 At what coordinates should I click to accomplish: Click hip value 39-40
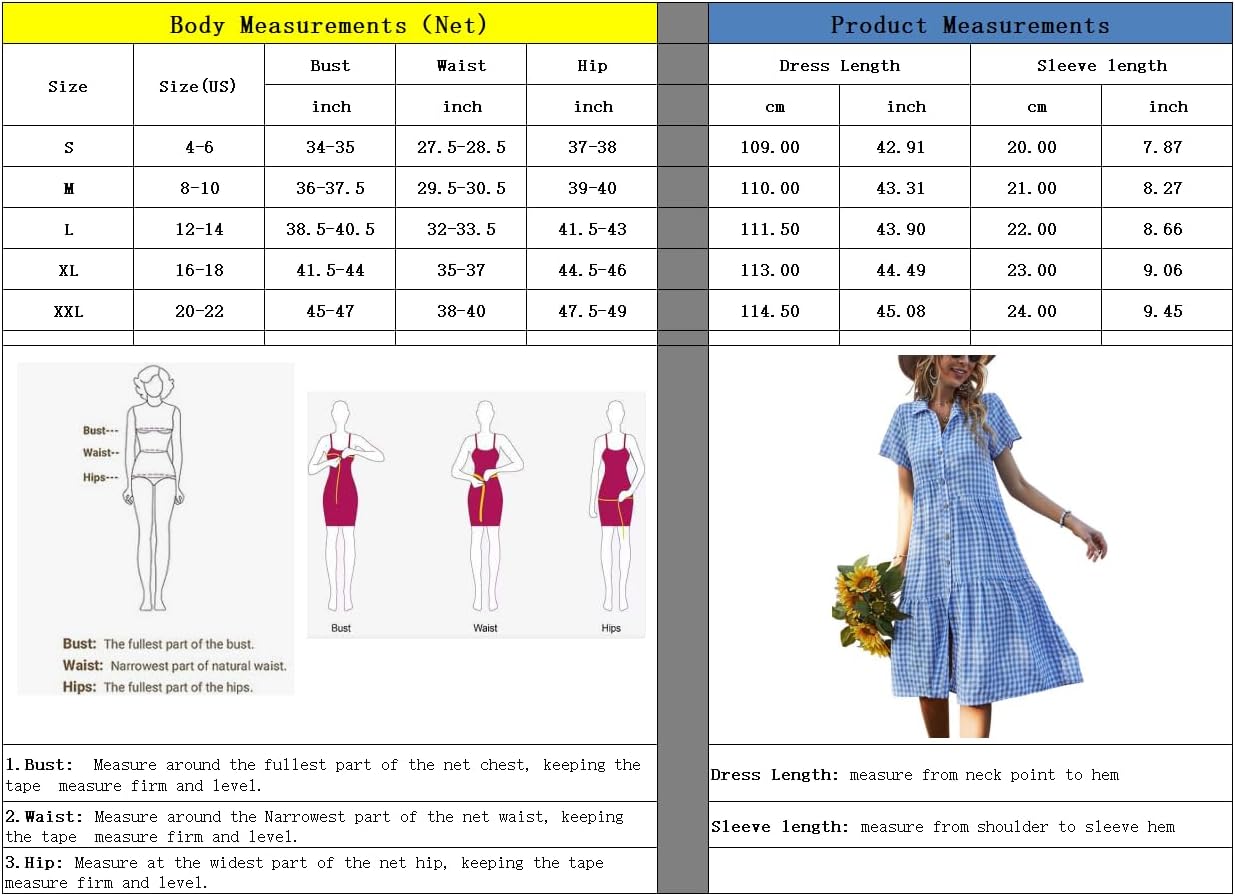tap(592, 188)
